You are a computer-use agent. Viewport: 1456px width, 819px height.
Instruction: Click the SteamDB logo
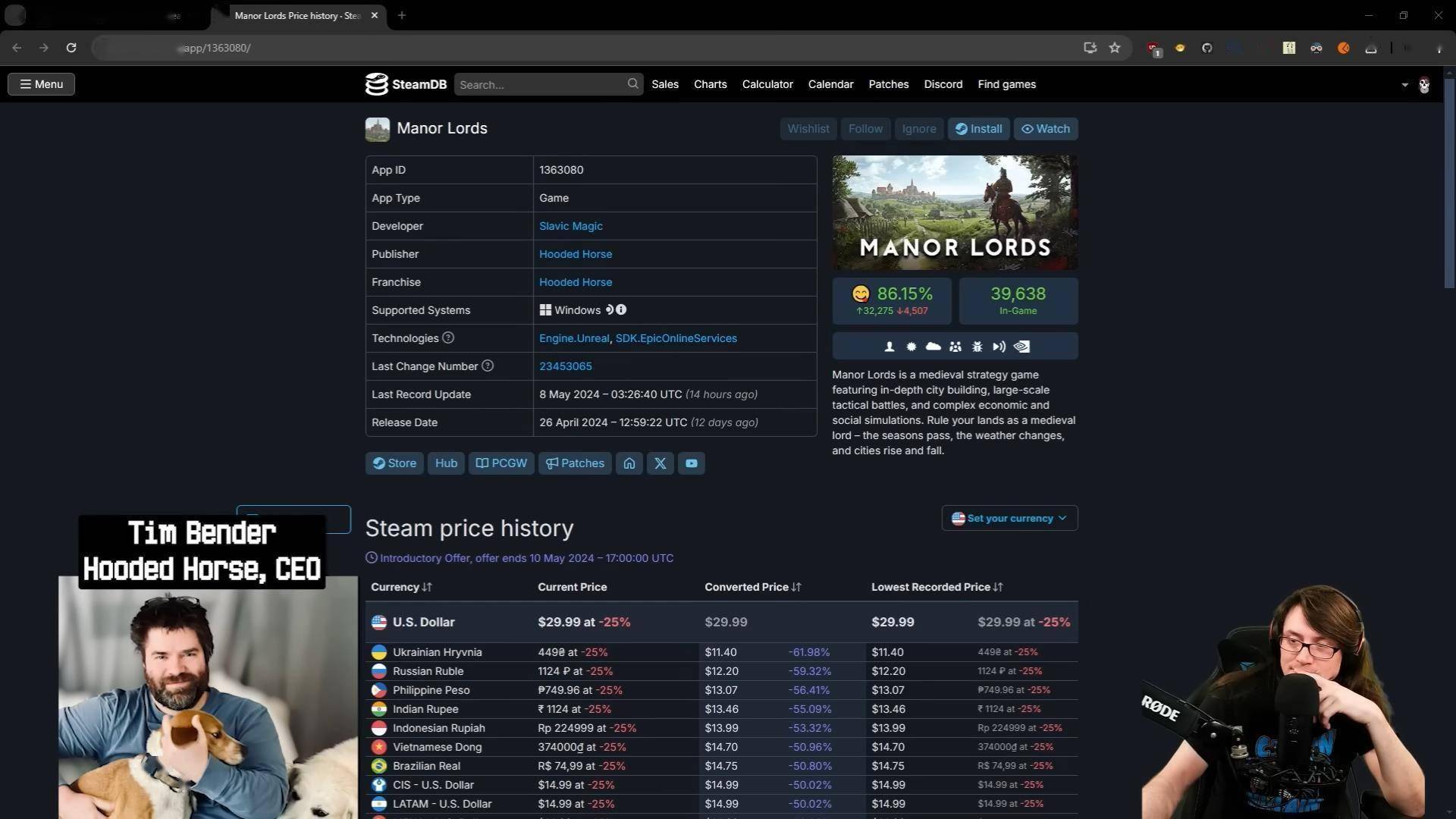tap(406, 84)
